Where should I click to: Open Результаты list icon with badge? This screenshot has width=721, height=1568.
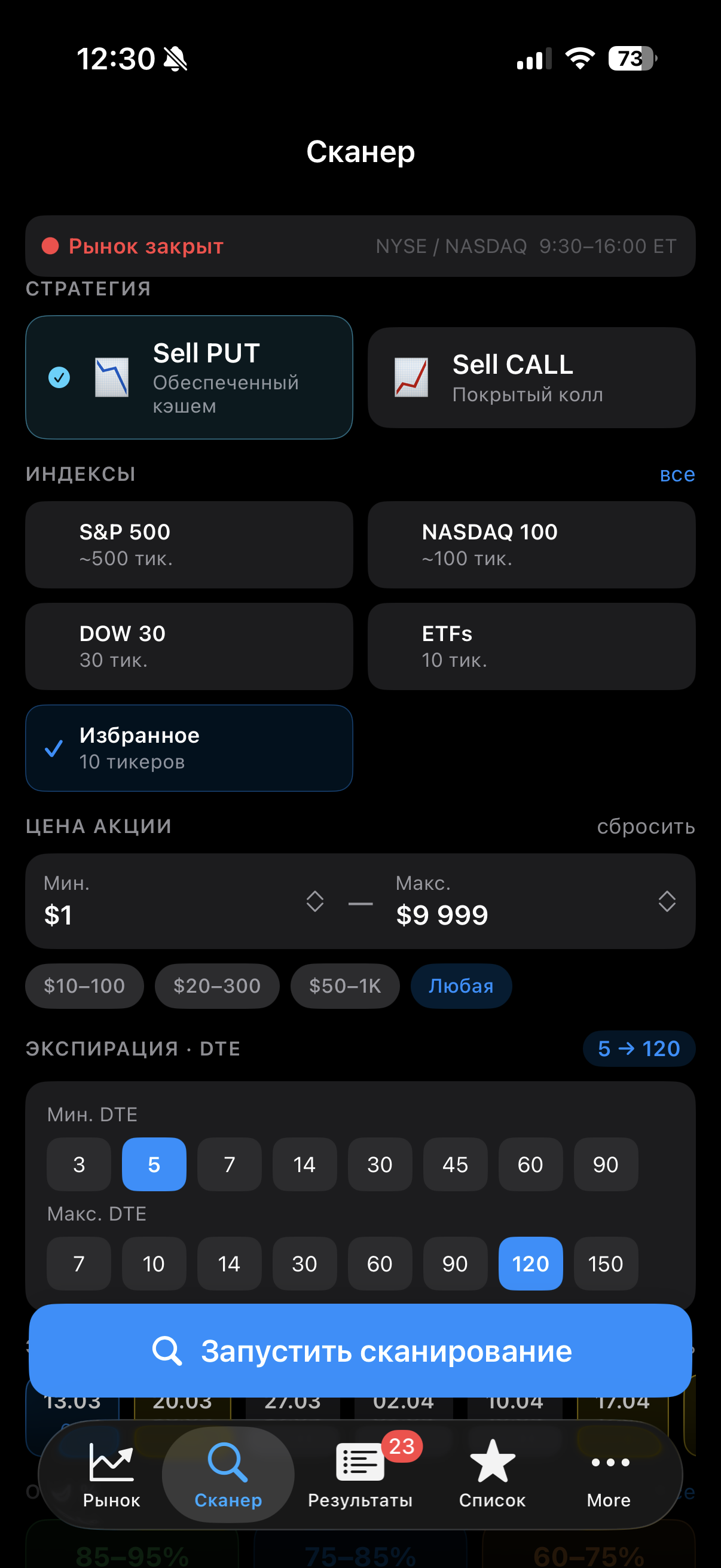(360, 1463)
